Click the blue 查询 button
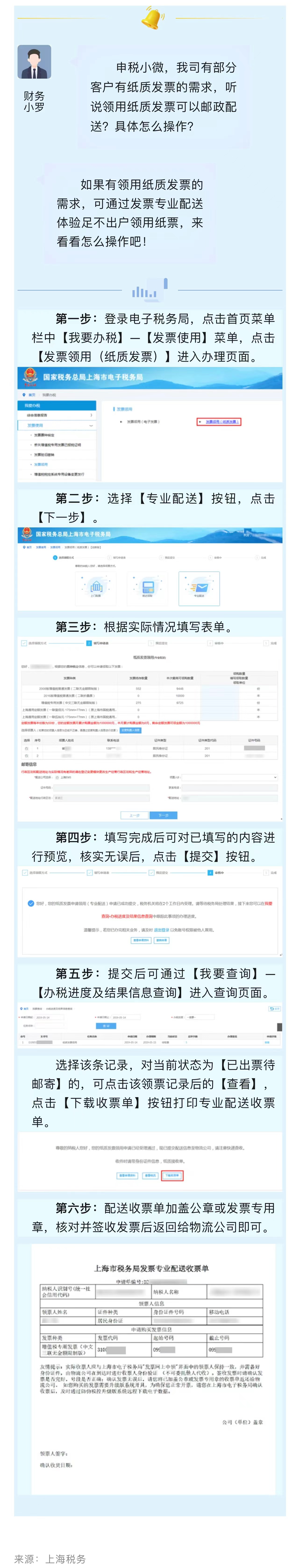The width and height of the screenshot is (300, 1568). (x=106, y=1026)
